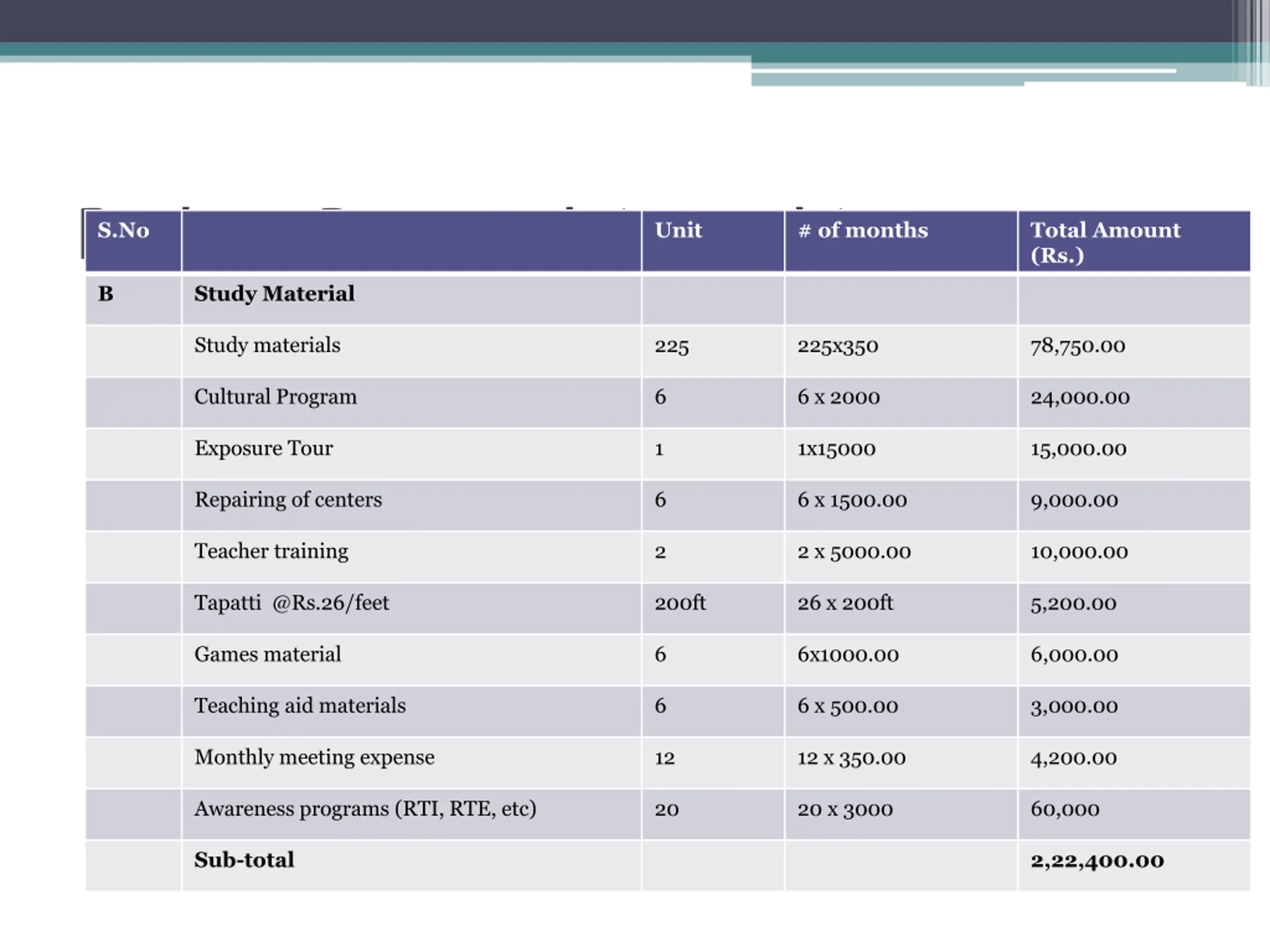Screen dimensions: 1270x952
Task: Click the Sub-total label
Action: click(x=244, y=860)
